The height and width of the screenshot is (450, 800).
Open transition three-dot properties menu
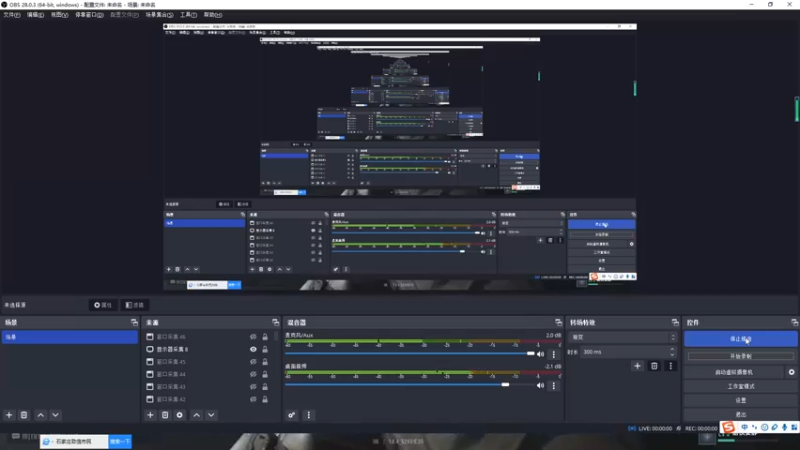point(670,366)
